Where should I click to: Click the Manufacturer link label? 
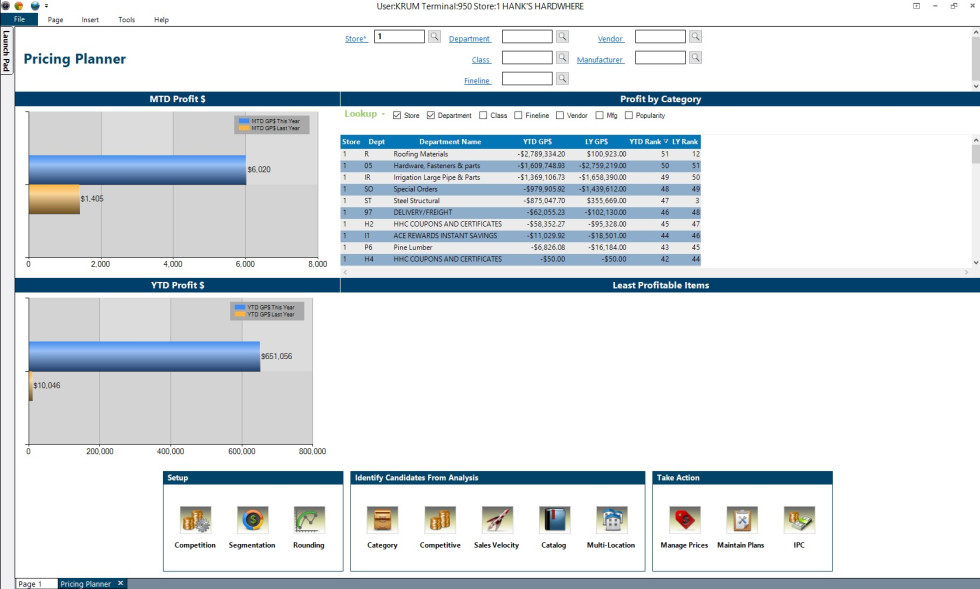click(x=600, y=60)
